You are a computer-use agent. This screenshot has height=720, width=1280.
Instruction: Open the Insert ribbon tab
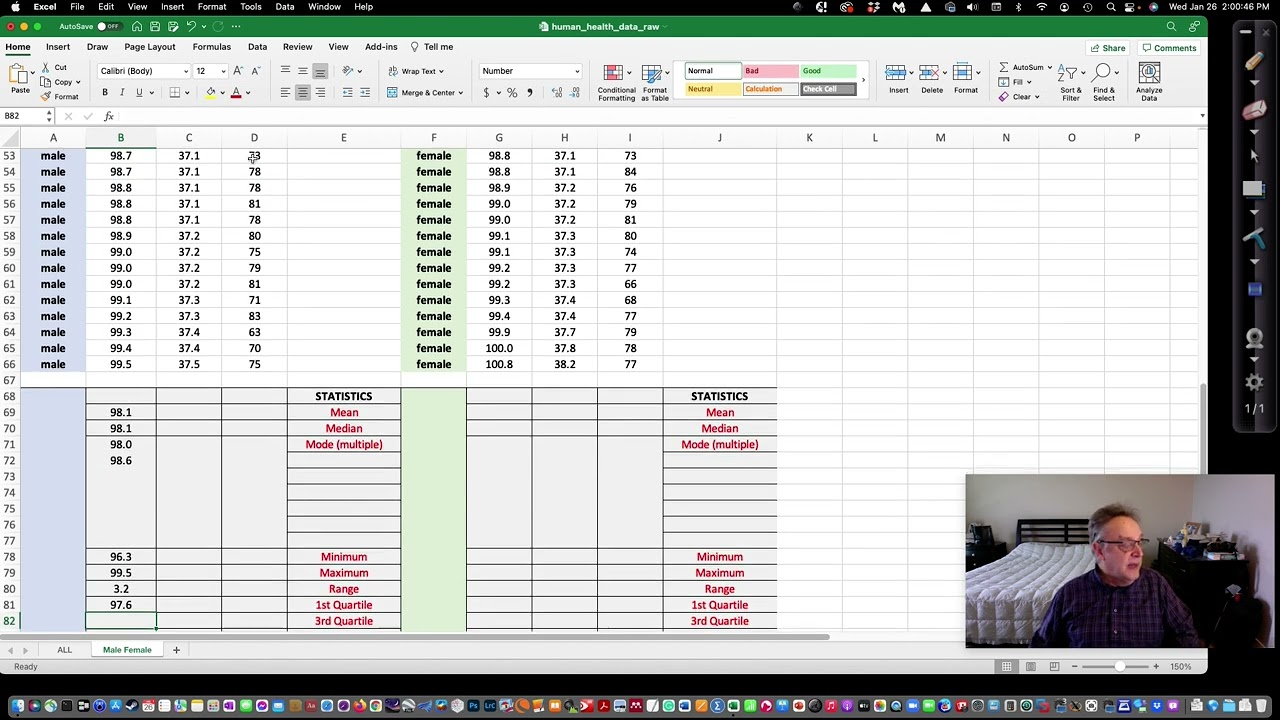pyautogui.click(x=58, y=47)
